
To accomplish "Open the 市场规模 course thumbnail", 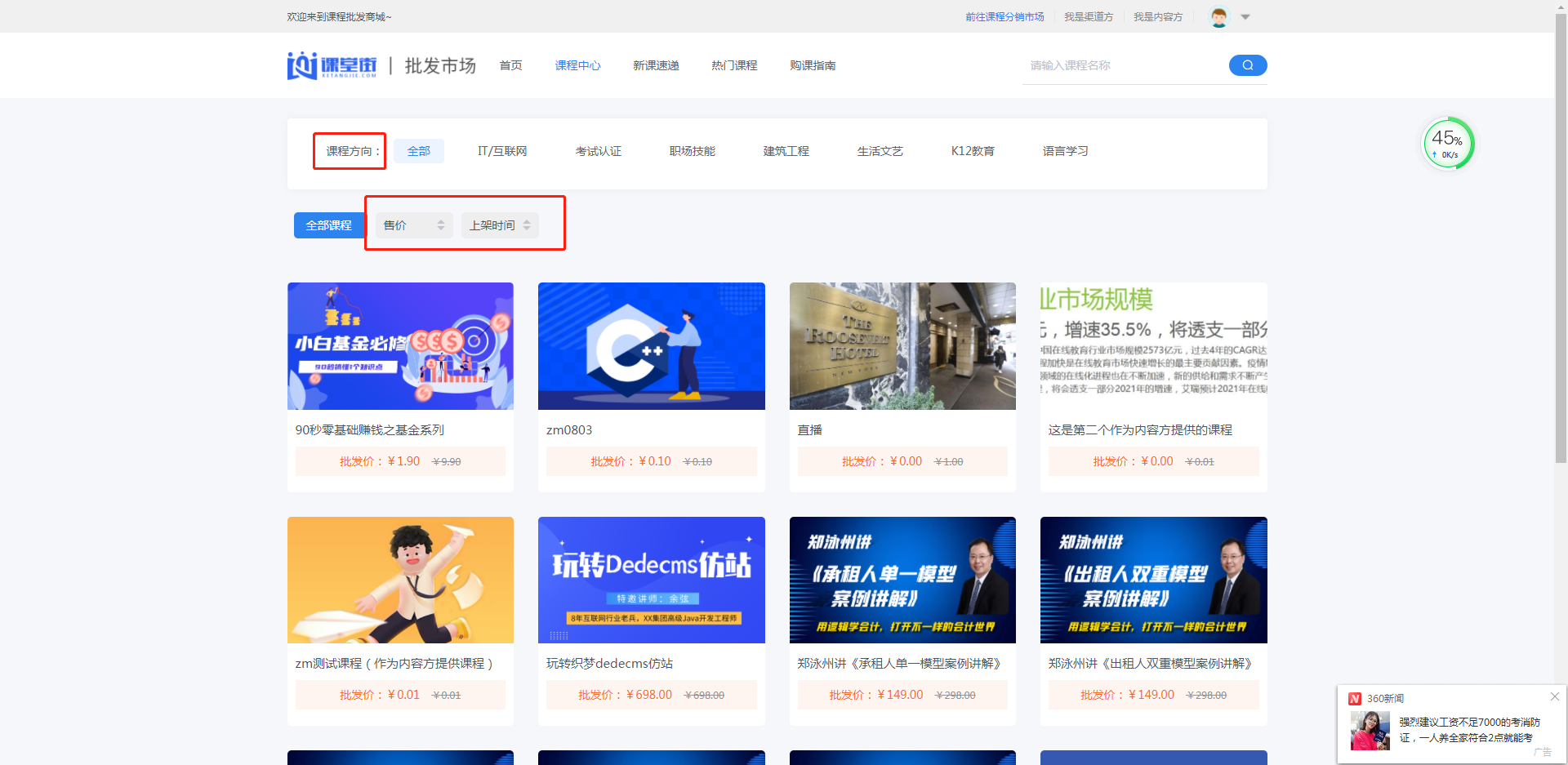I will coord(1154,346).
